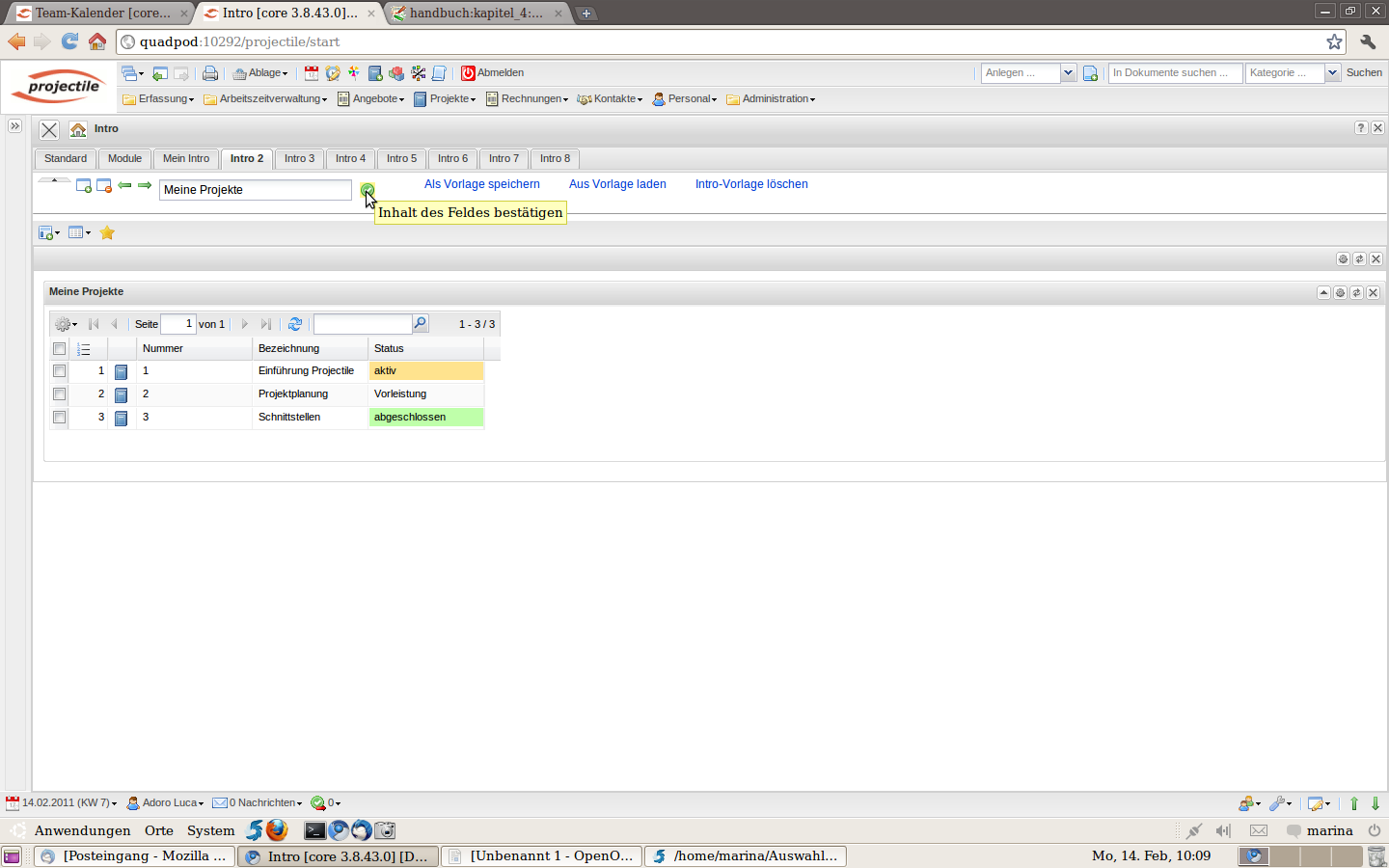This screenshot has height=868, width=1389.
Task: Switch to the Posteingang Mozilla taskbar window
Action: [x=136, y=856]
